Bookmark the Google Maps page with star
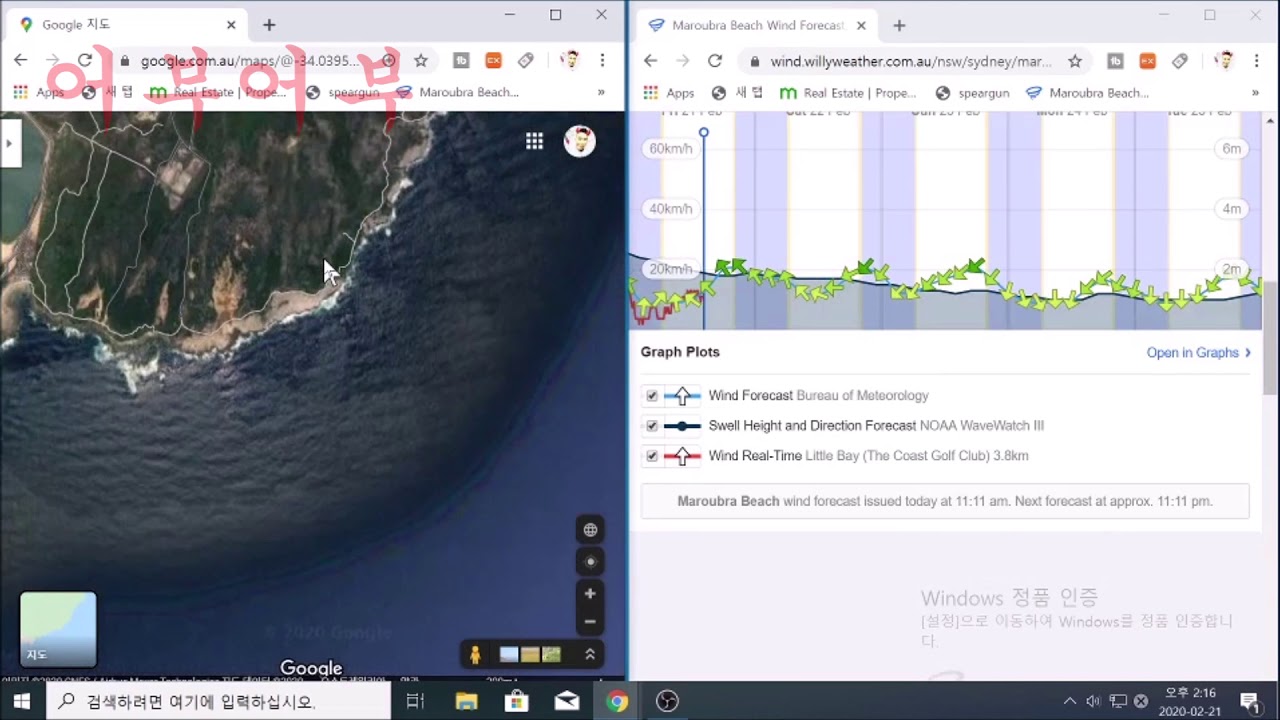 coord(421,61)
